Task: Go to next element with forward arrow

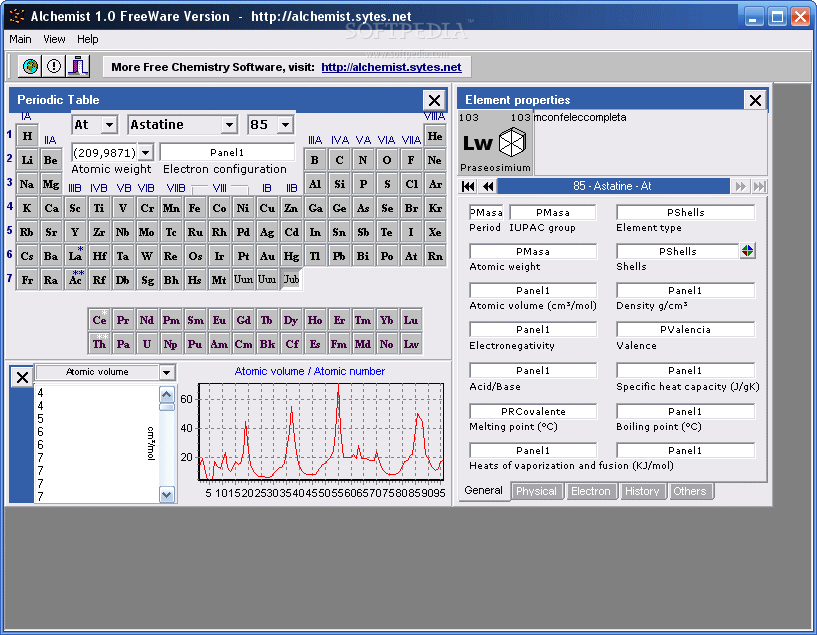Action: [740, 186]
